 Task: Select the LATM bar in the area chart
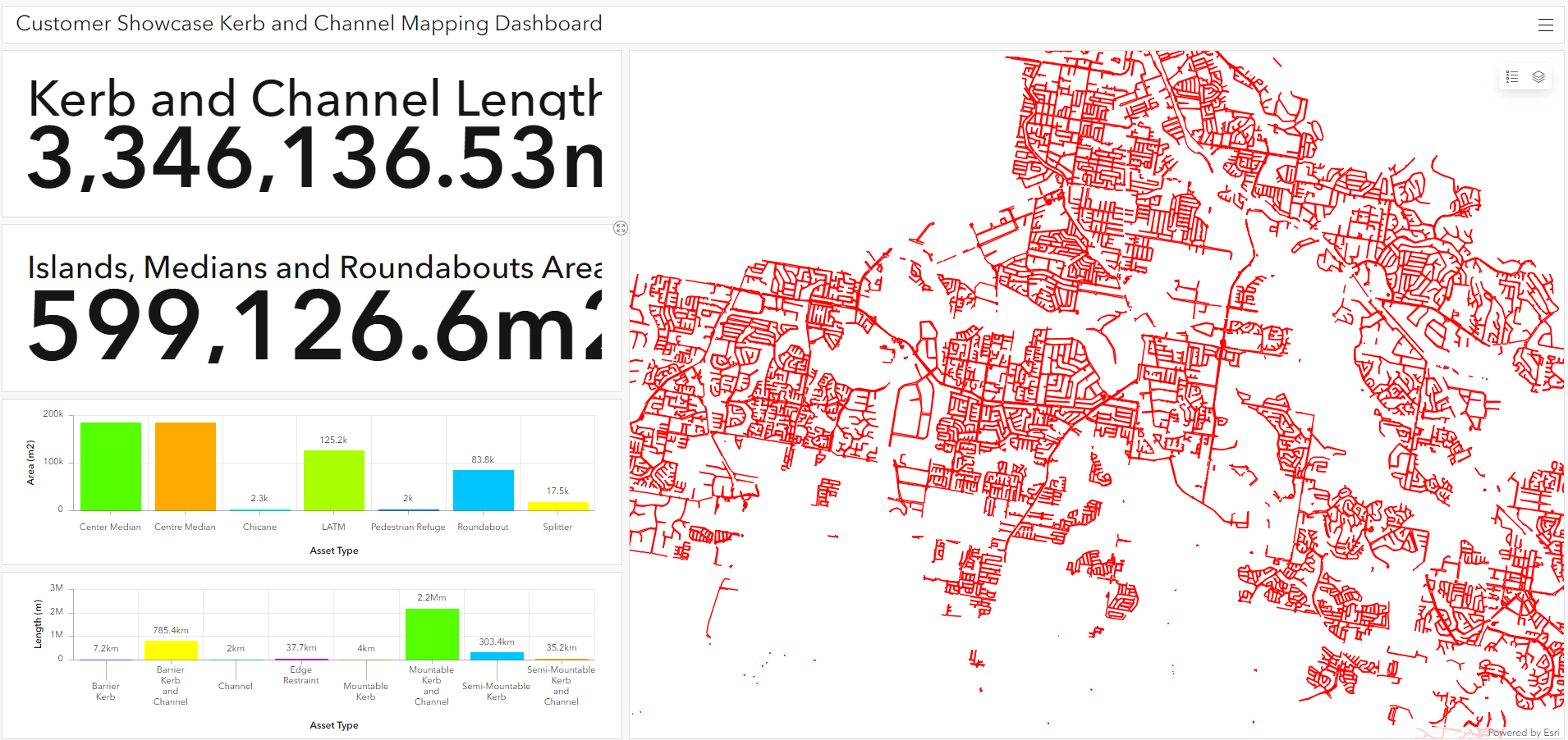[x=333, y=478]
